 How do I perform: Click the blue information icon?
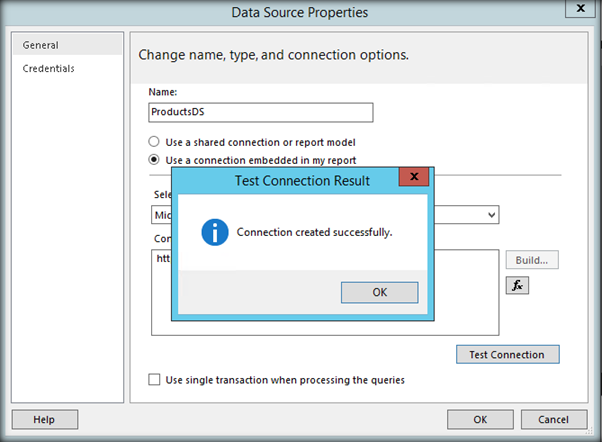214,232
